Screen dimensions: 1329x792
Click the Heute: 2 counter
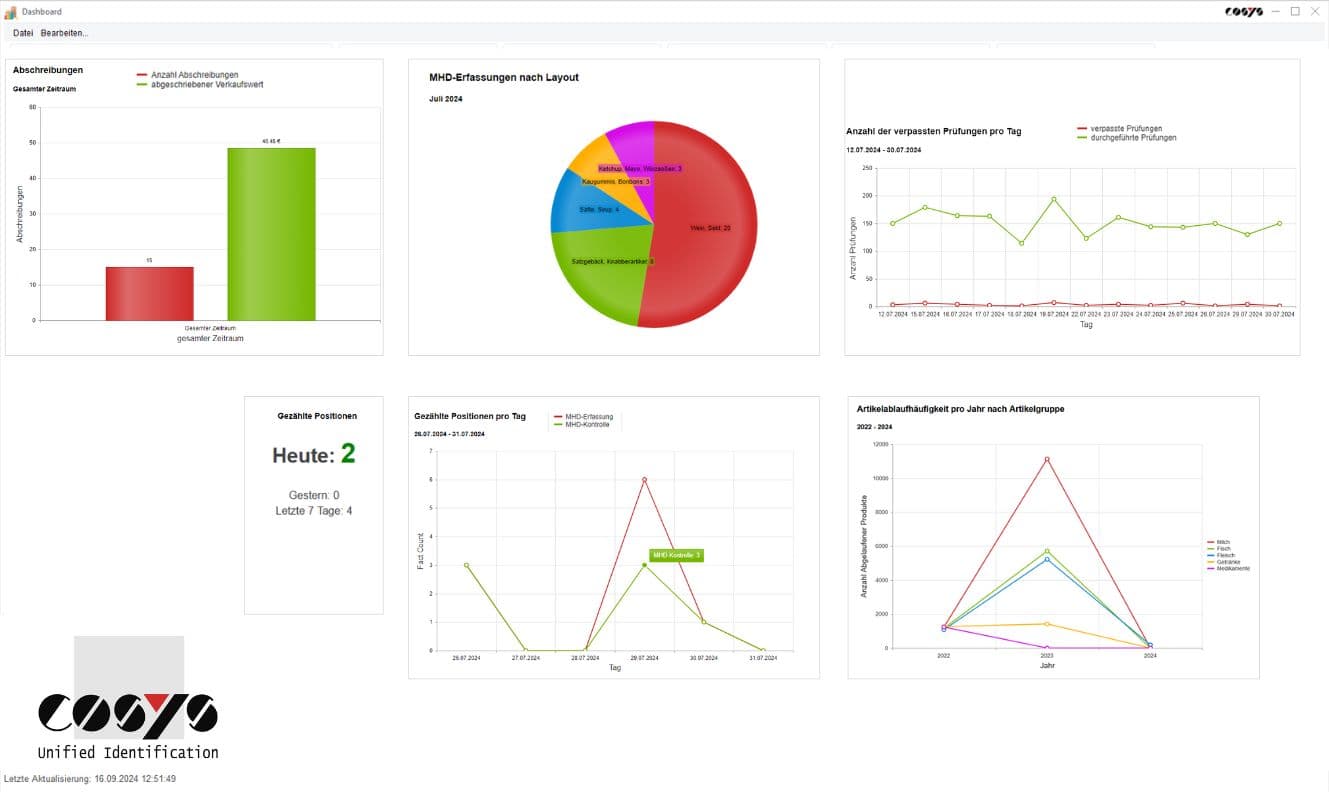(x=314, y=454)
